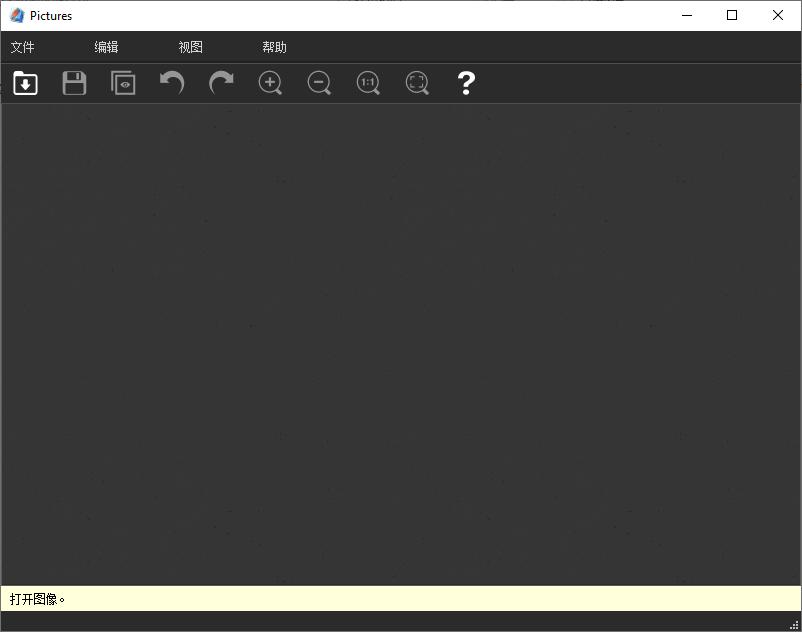Click the Pictures app icon in title bar
The image size is (802, 632).
click(x=17, y=15)
